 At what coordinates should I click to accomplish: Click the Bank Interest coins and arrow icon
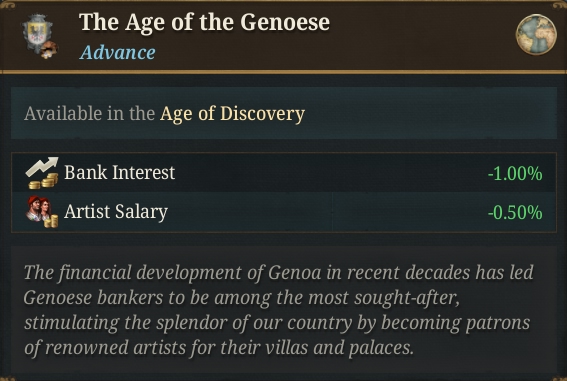coord(42,173)
